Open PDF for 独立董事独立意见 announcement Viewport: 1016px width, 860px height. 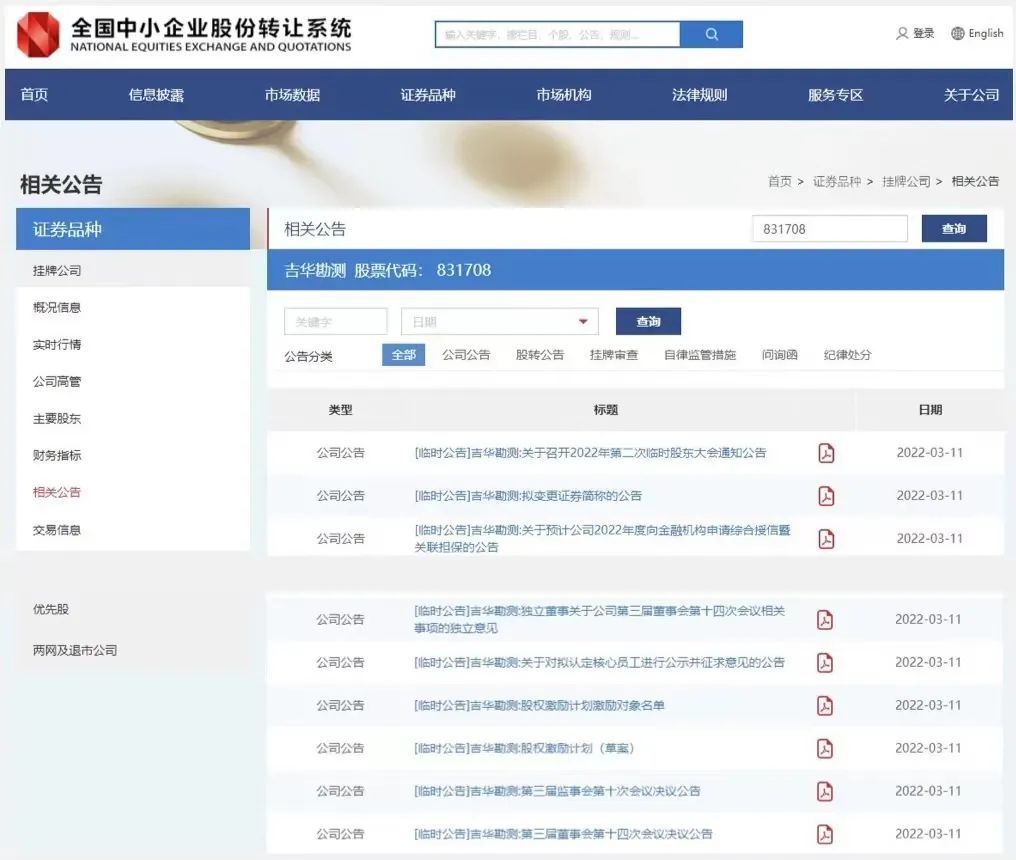pos(825,620)
